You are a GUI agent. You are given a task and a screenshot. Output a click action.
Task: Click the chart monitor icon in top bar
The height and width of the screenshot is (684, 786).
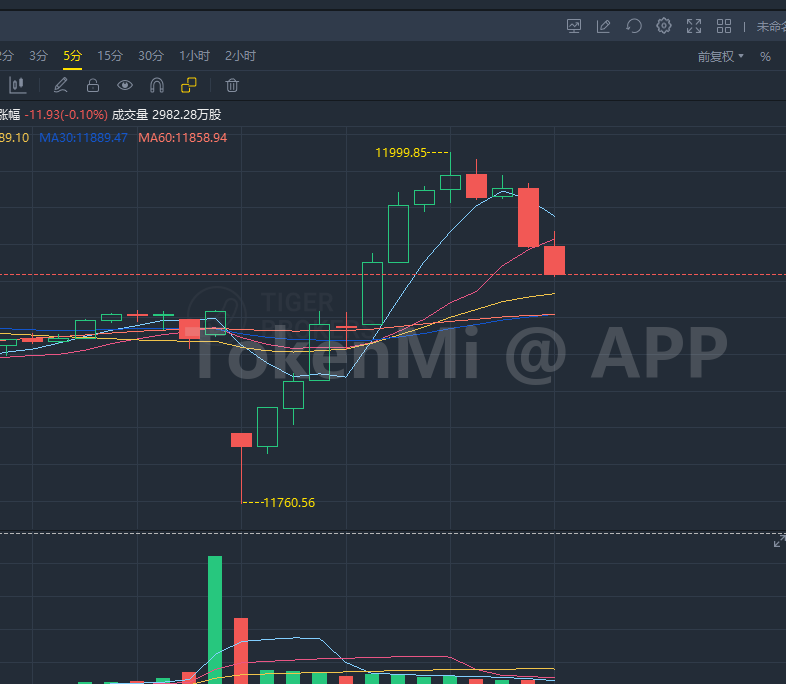pyautogui.click(x=574, y=26)
